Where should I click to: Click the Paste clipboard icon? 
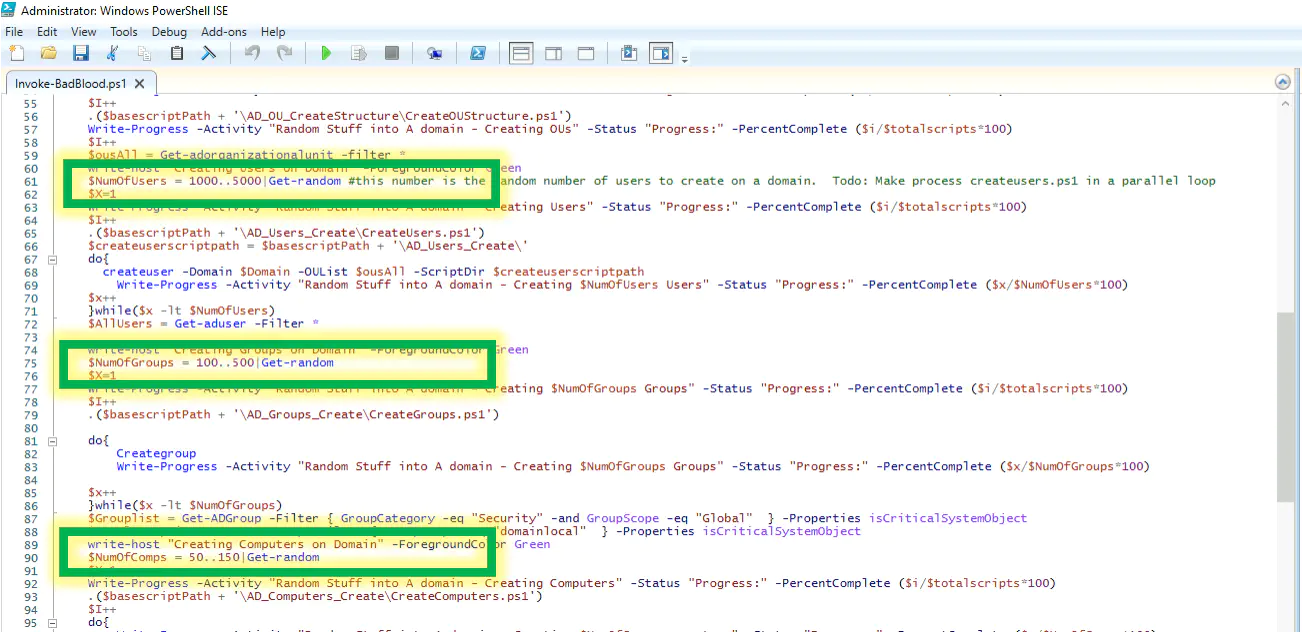(177, 54)
